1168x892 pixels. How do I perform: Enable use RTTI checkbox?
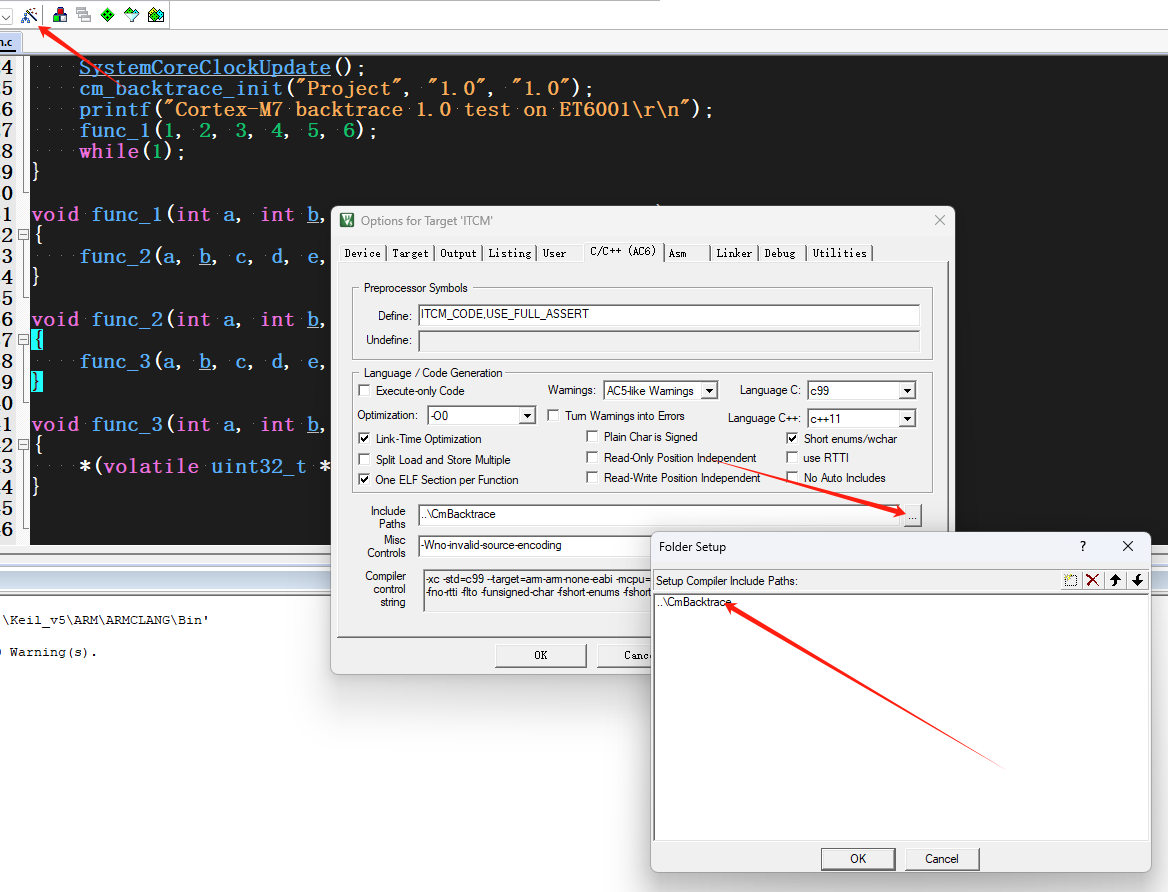[792, 457]
